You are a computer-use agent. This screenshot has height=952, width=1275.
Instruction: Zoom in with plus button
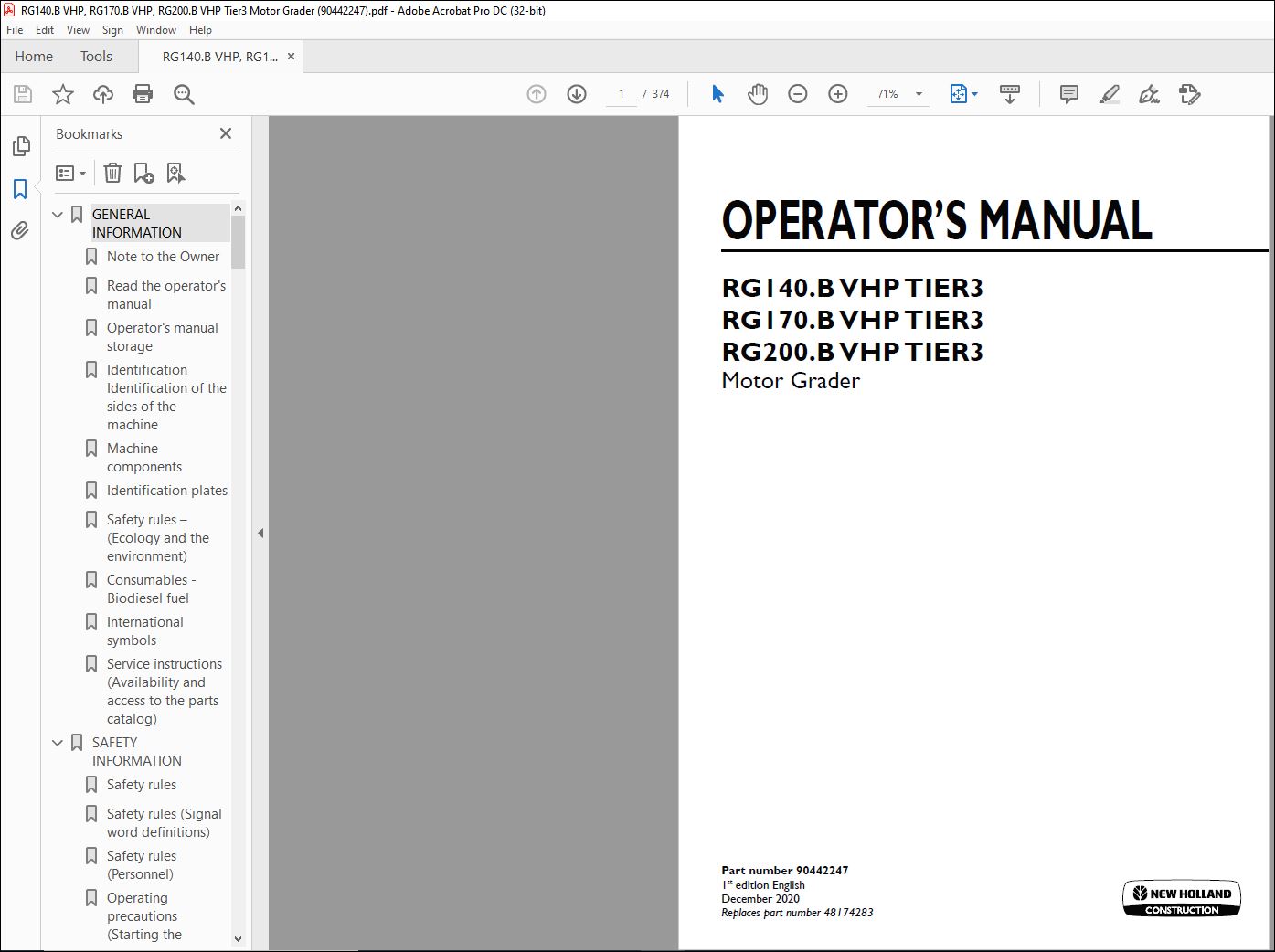click(x=838, y=94)
